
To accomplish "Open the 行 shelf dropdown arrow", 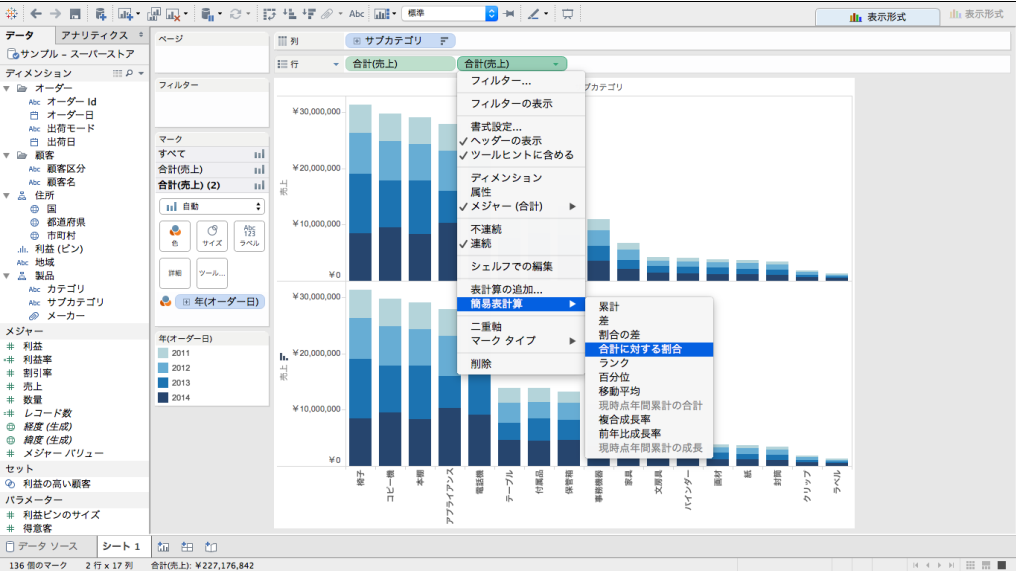I will pyautogui.click(x=336, y=64).
